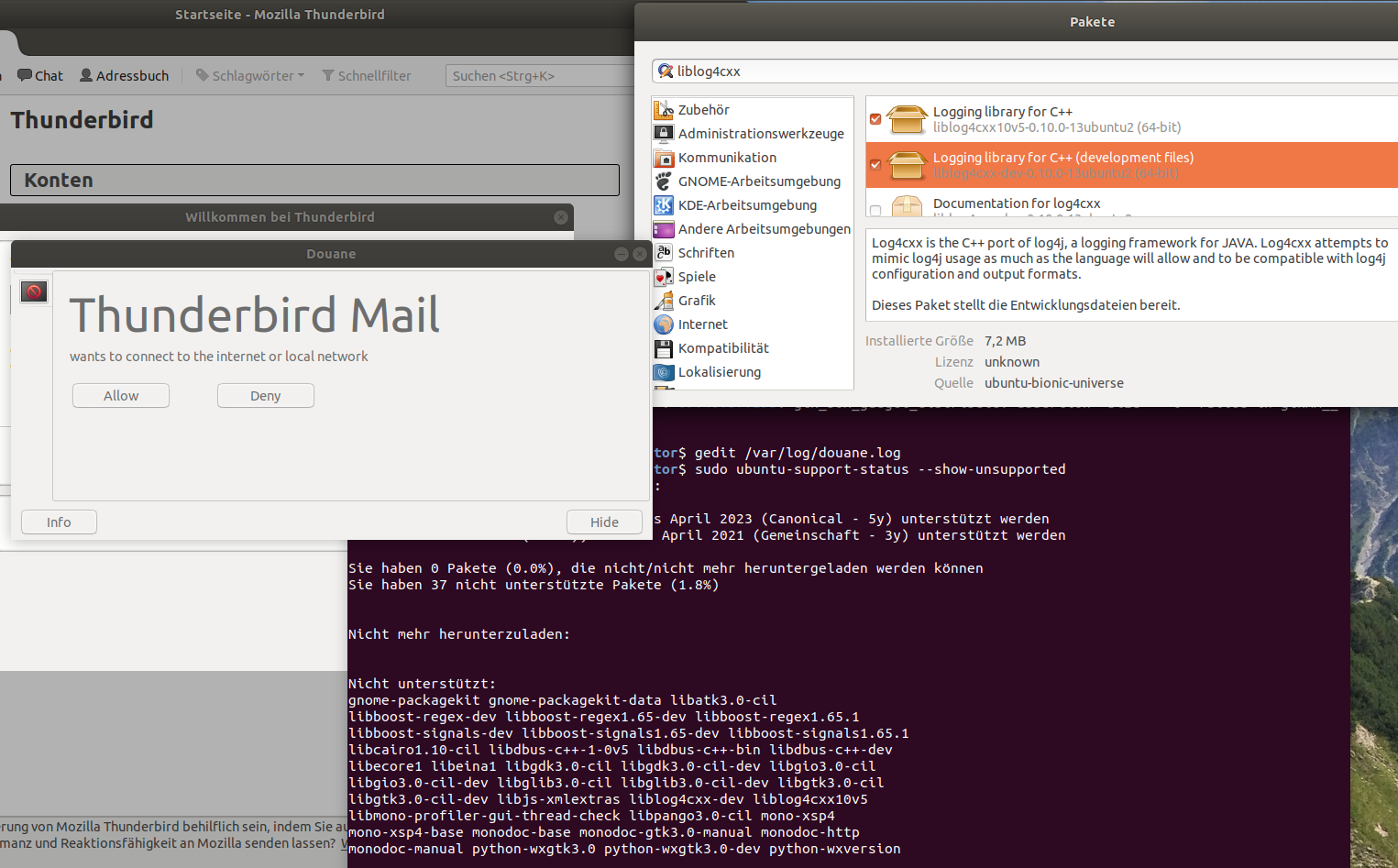Click the 'ubuntu-bionic-universe' source value

[1054, 383]
